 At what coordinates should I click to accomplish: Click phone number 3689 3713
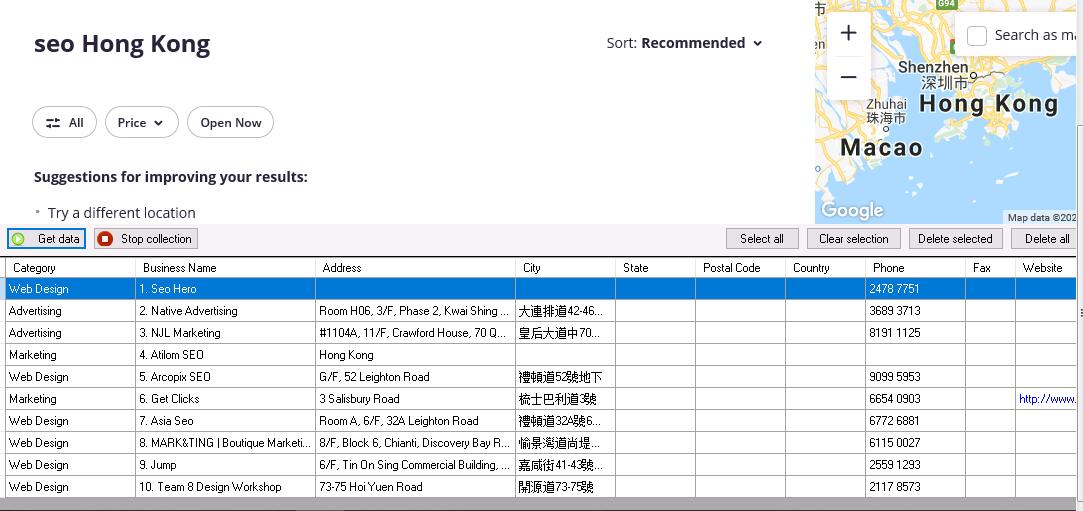click(x=894, y=311)
